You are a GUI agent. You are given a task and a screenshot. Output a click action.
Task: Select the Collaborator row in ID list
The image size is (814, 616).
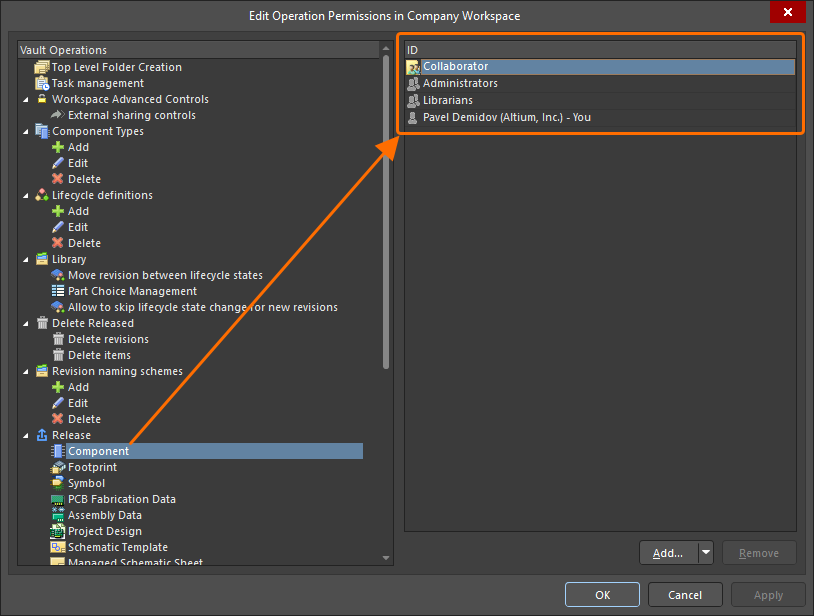click(x=600, y=66)
